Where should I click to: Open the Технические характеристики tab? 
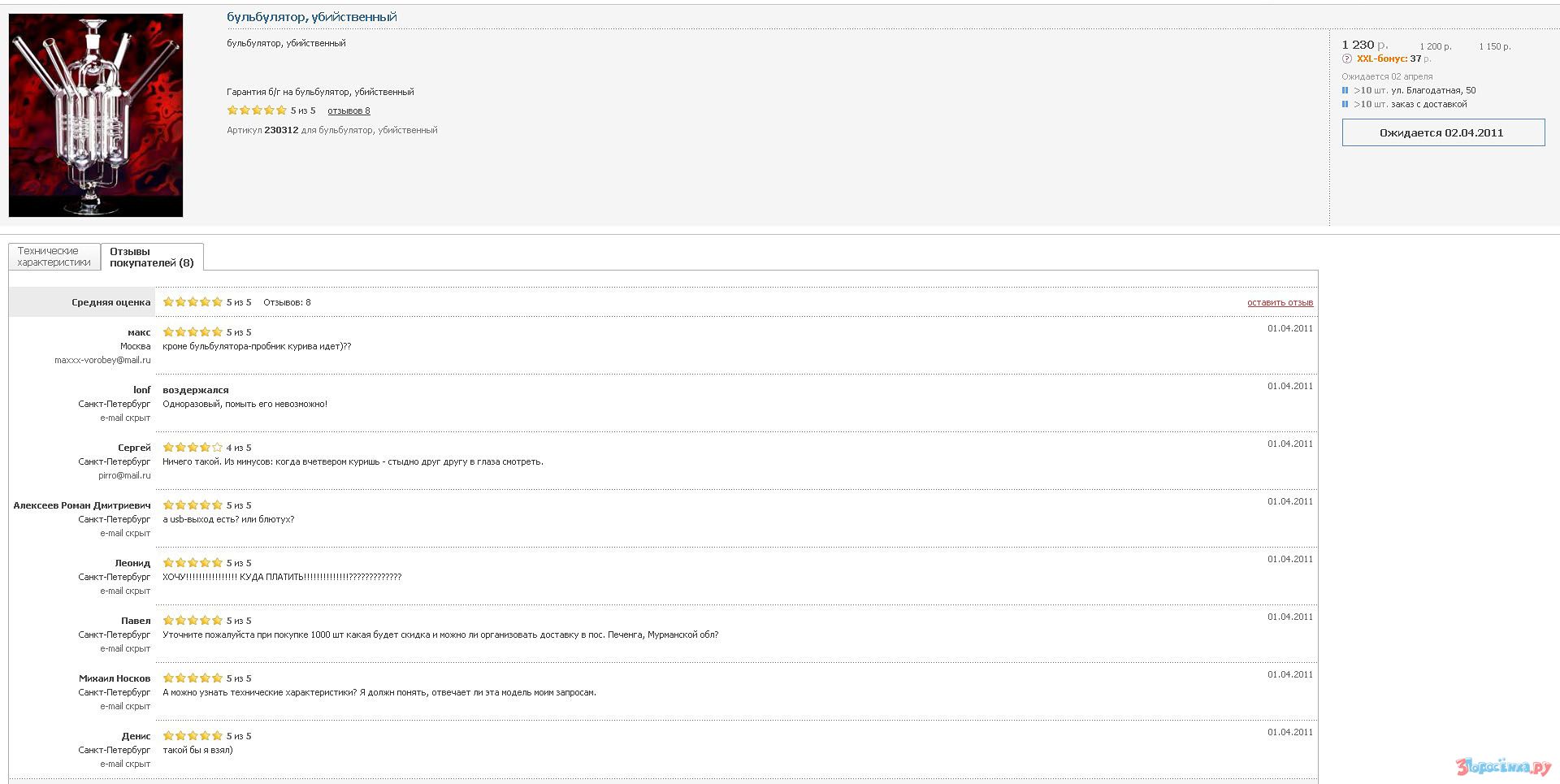54,257
